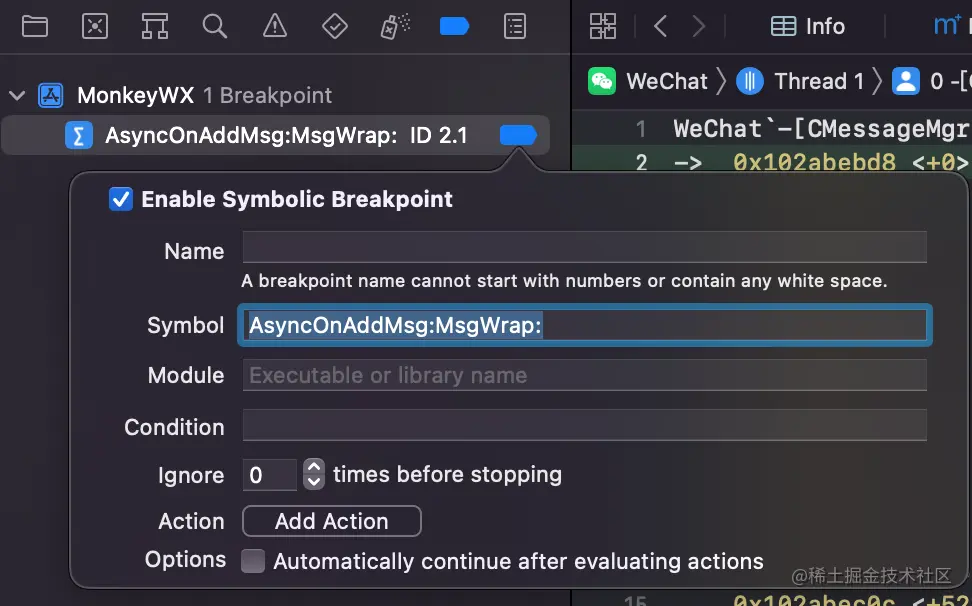Click the Module input field
Image resolution: width=972 pixels, height=606 pixels.
[x=585, y=375]
